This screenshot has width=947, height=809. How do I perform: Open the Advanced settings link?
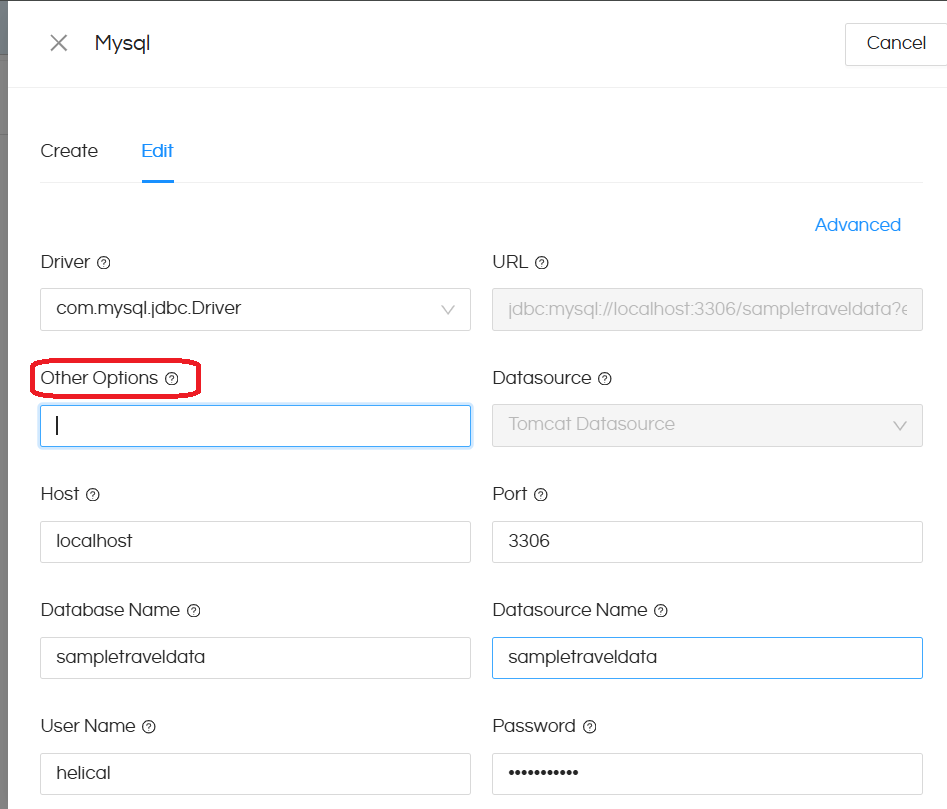(x=858, y=225)
